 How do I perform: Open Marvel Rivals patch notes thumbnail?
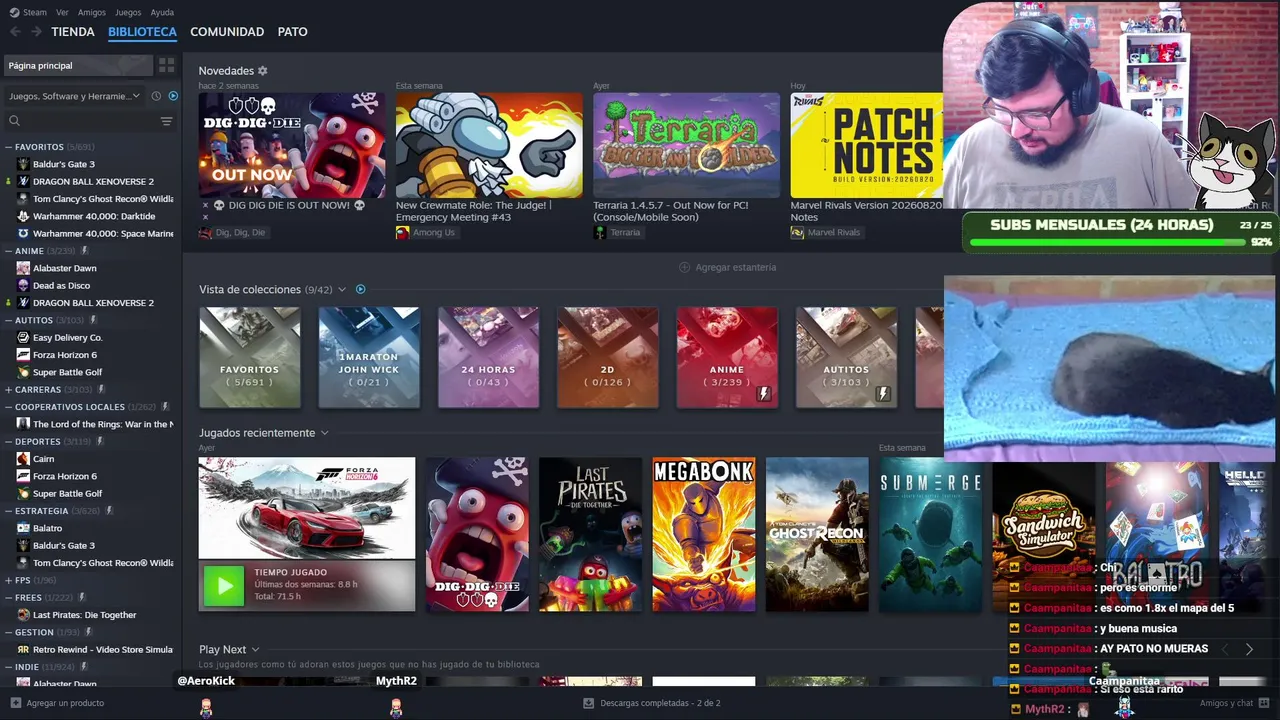(866, 145)
